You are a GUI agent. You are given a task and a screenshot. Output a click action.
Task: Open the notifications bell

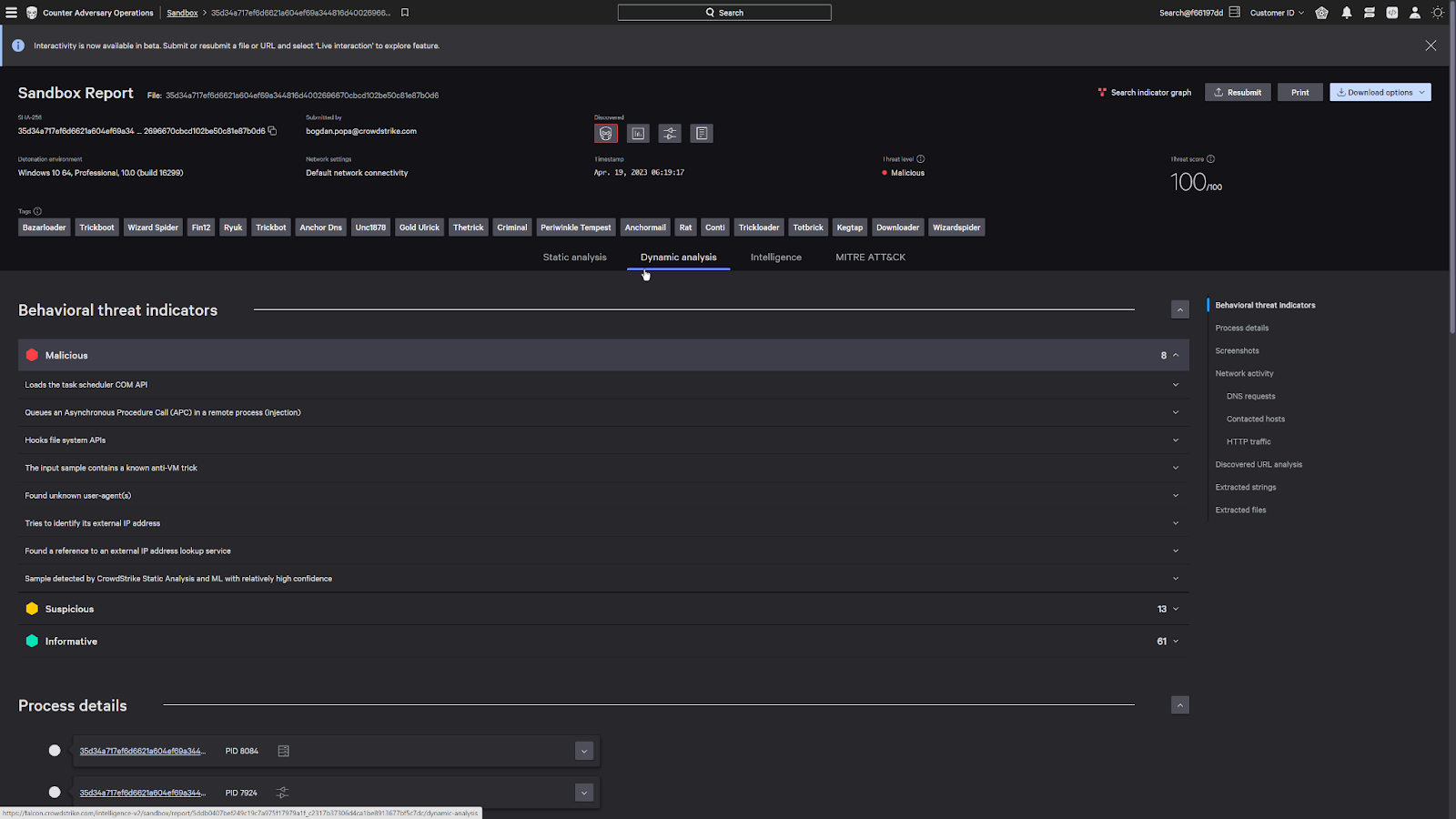[x=1347, y=13]
